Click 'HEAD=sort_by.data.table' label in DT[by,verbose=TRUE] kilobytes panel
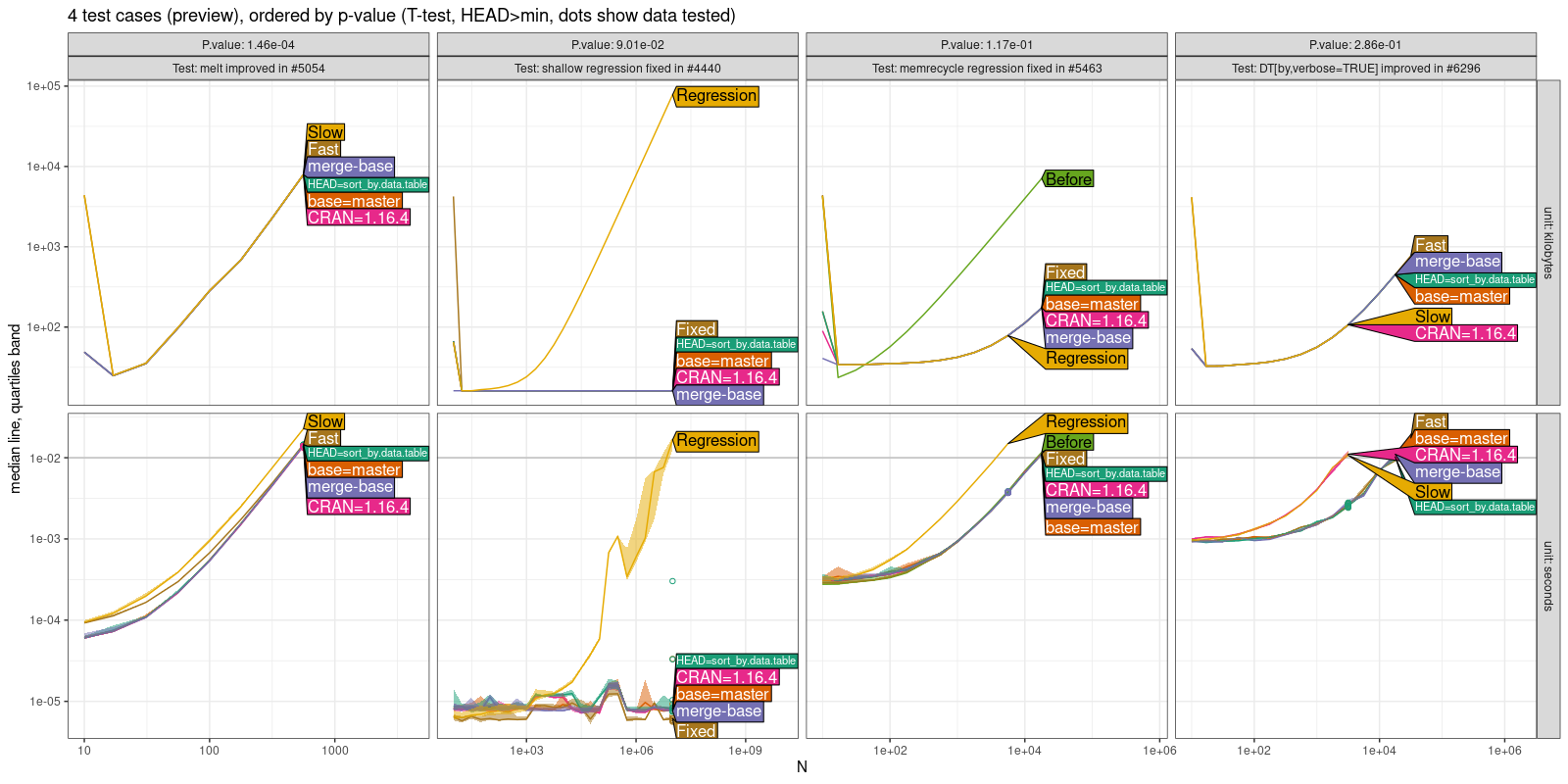The image size is (1568, 784). (1475, 280)
